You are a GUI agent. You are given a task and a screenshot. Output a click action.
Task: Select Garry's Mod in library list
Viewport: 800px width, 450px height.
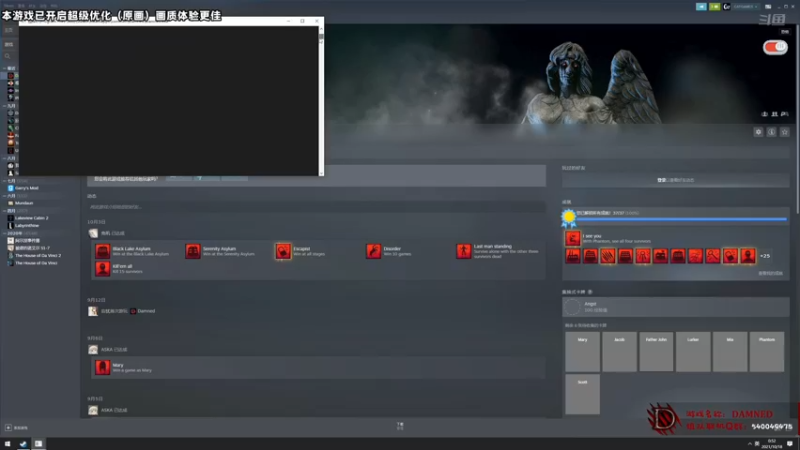pos(27,188)
